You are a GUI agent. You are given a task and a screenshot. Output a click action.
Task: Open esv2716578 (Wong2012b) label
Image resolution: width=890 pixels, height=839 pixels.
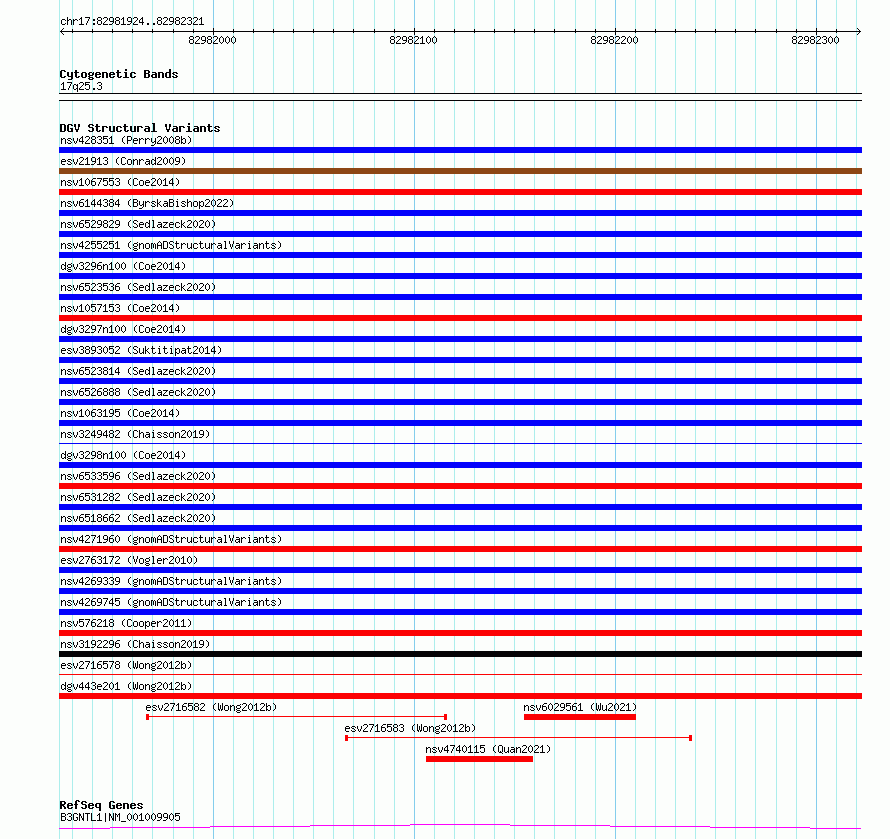[126, 665]
